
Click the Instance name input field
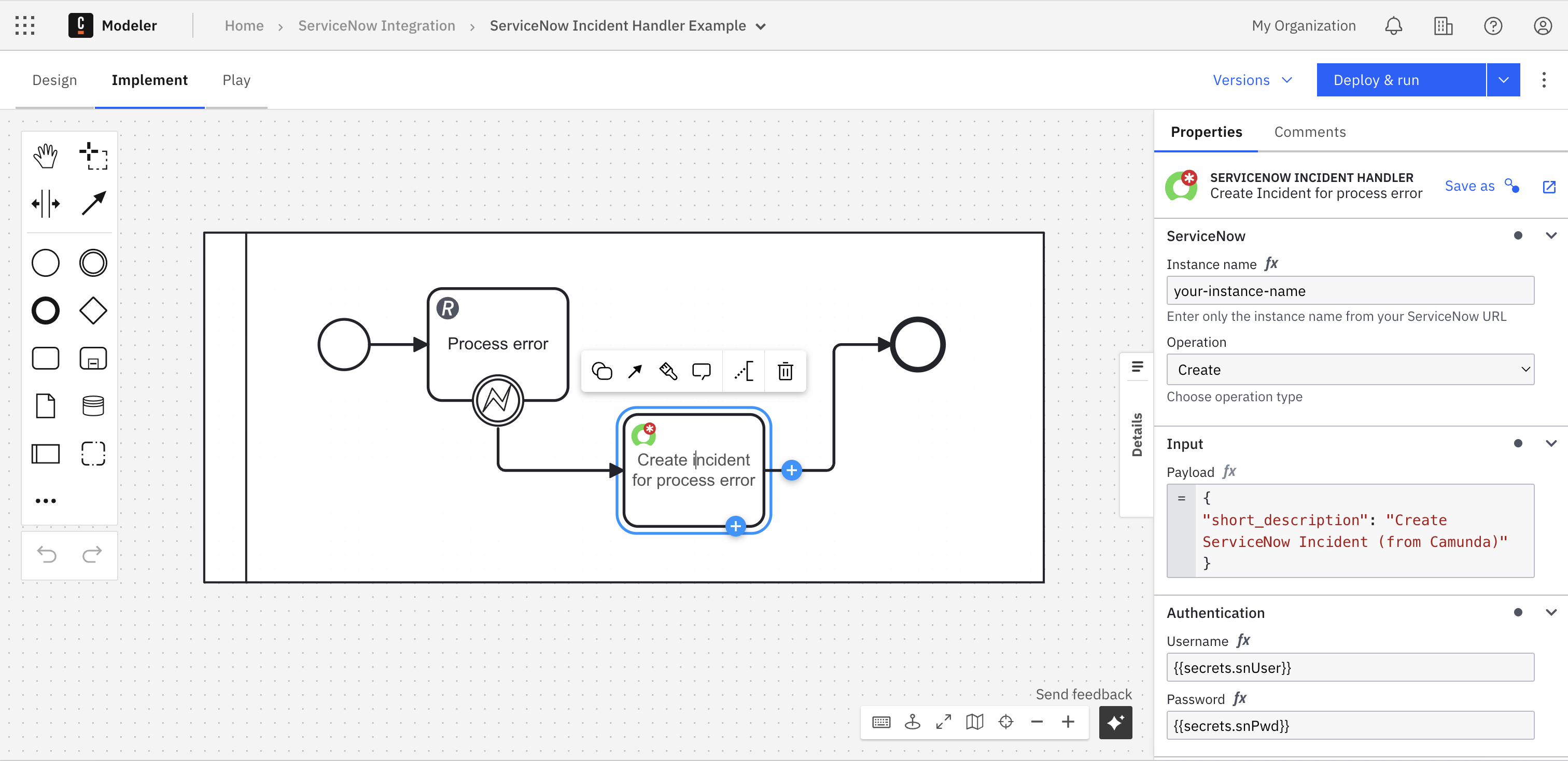pos(1350,291)
